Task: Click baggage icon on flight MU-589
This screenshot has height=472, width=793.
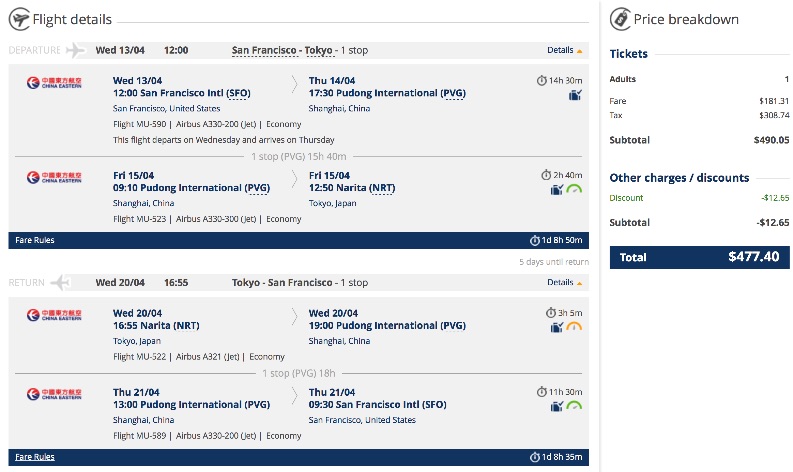Action: point(556,406)
